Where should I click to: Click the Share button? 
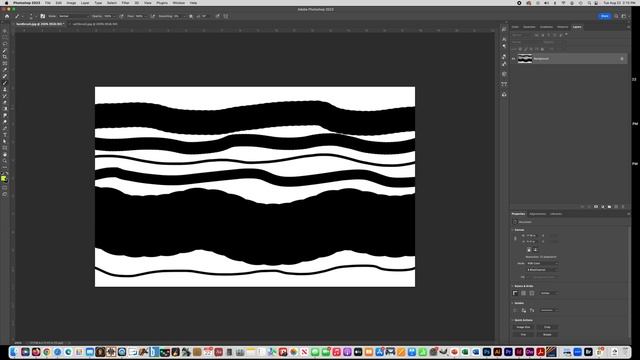click(604, 16)
